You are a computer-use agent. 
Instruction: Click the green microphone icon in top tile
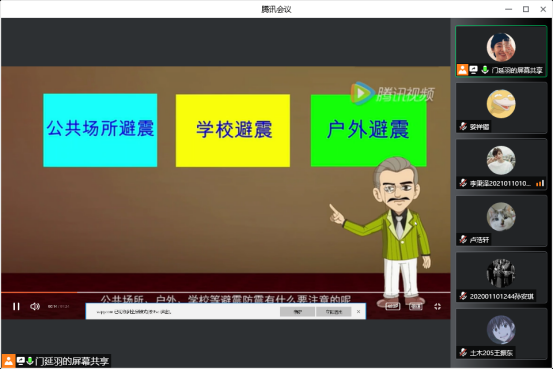click(485, 69)
